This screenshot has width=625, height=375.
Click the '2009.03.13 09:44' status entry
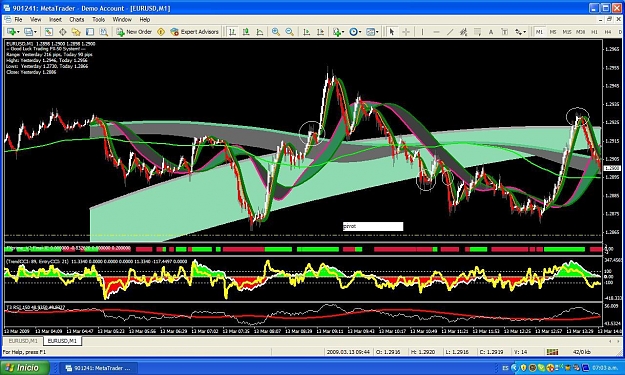click(348, 352)
